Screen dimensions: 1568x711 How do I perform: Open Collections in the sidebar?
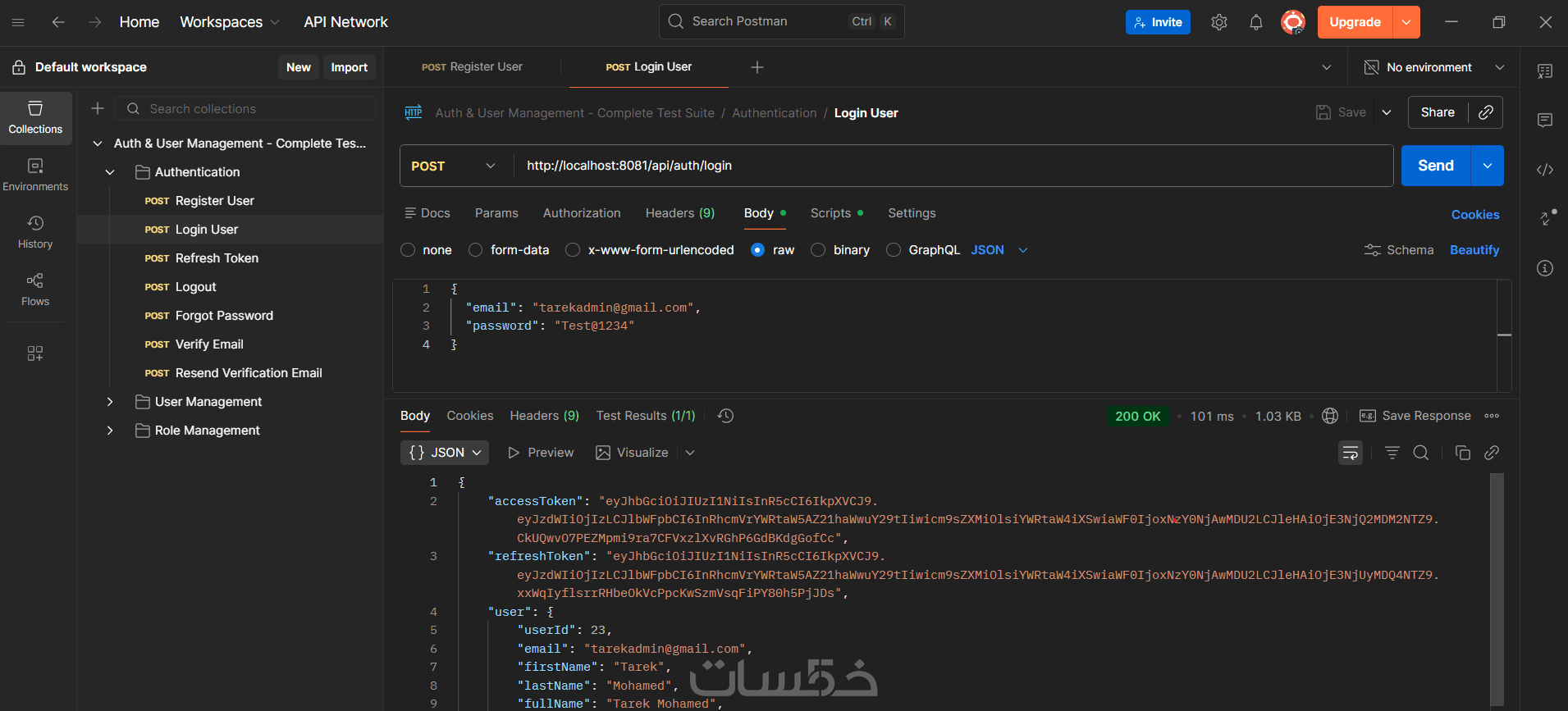pyautogui.click(x=35, y=118)
